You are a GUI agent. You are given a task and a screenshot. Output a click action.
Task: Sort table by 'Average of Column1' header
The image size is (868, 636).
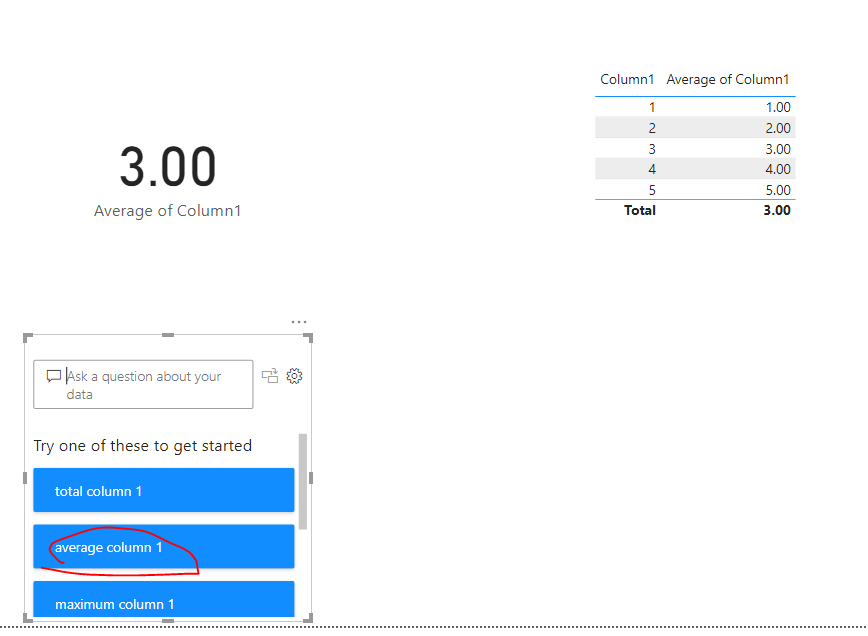[x=727, y=80]
